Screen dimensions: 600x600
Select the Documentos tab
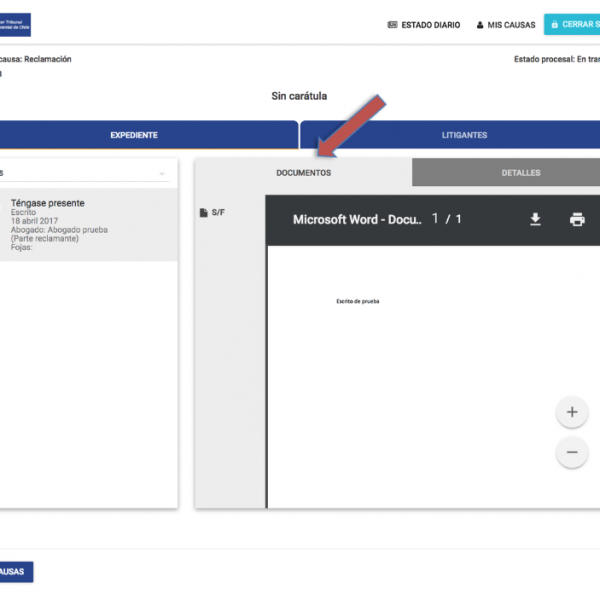(303, 173)
